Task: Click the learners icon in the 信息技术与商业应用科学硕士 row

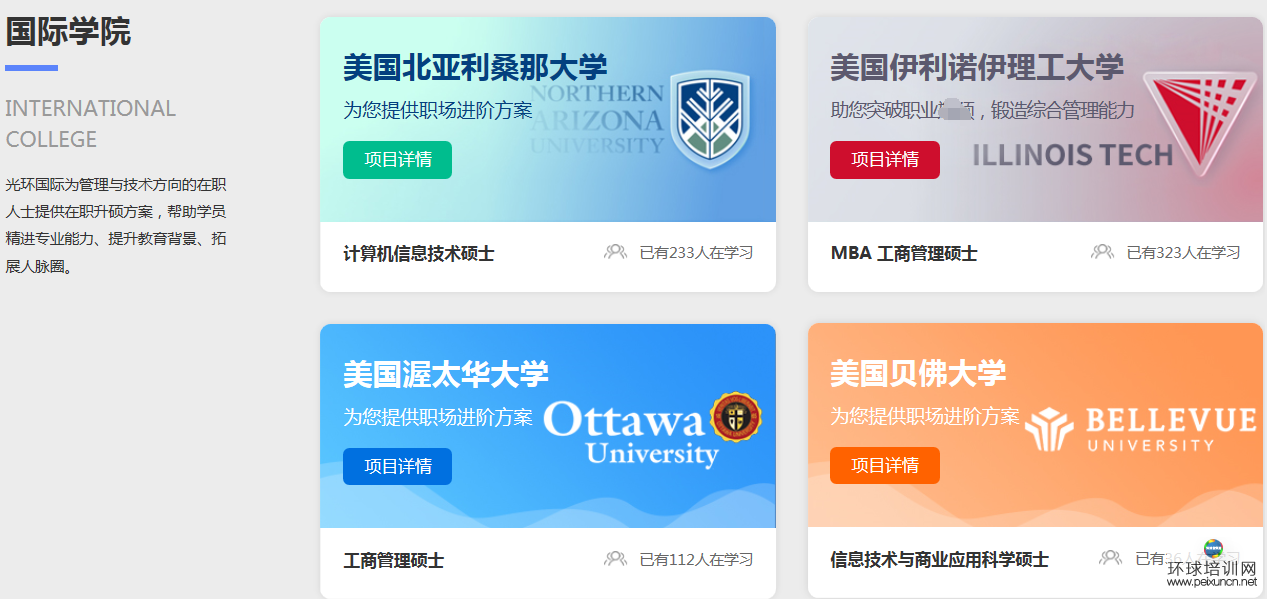Action: tap(1111, 558)
